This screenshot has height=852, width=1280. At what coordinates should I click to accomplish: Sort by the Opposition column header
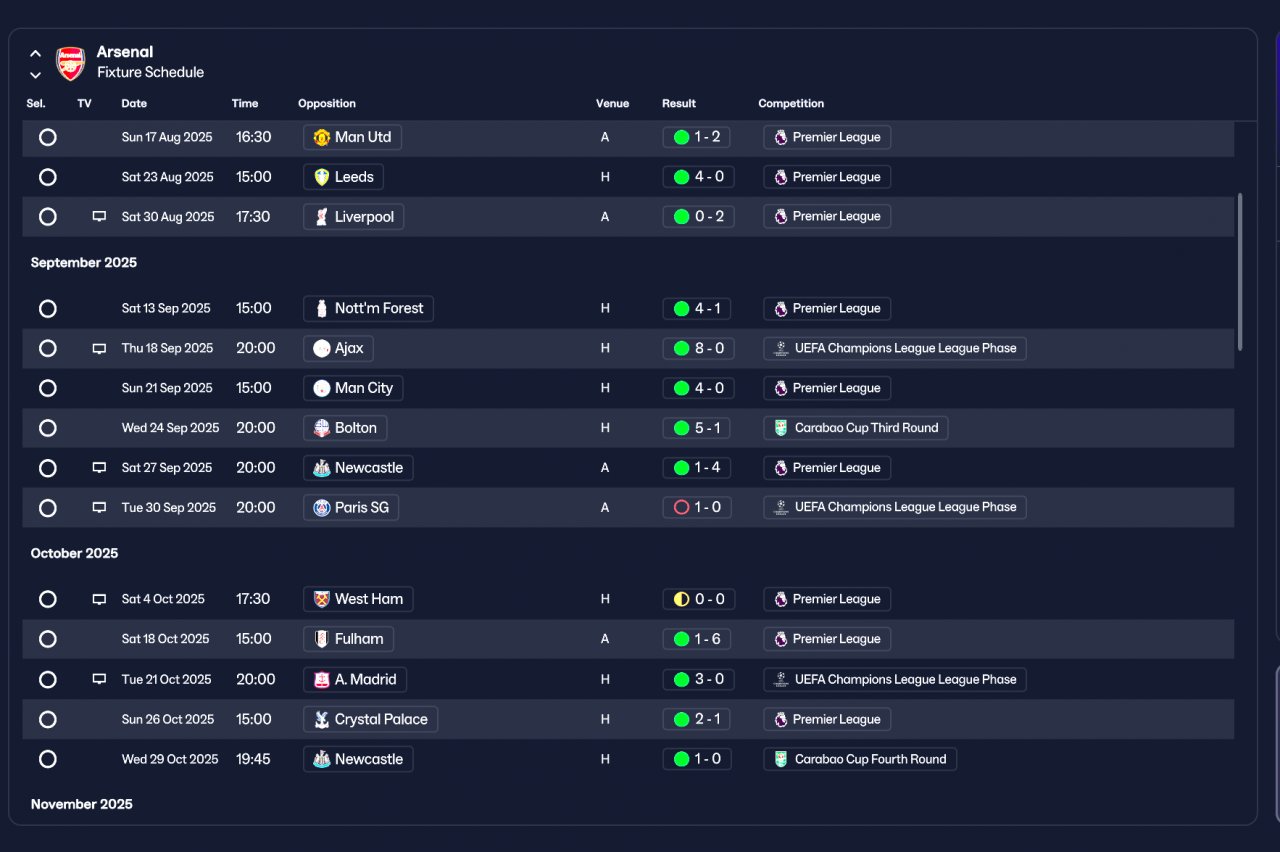click(327, 103)
